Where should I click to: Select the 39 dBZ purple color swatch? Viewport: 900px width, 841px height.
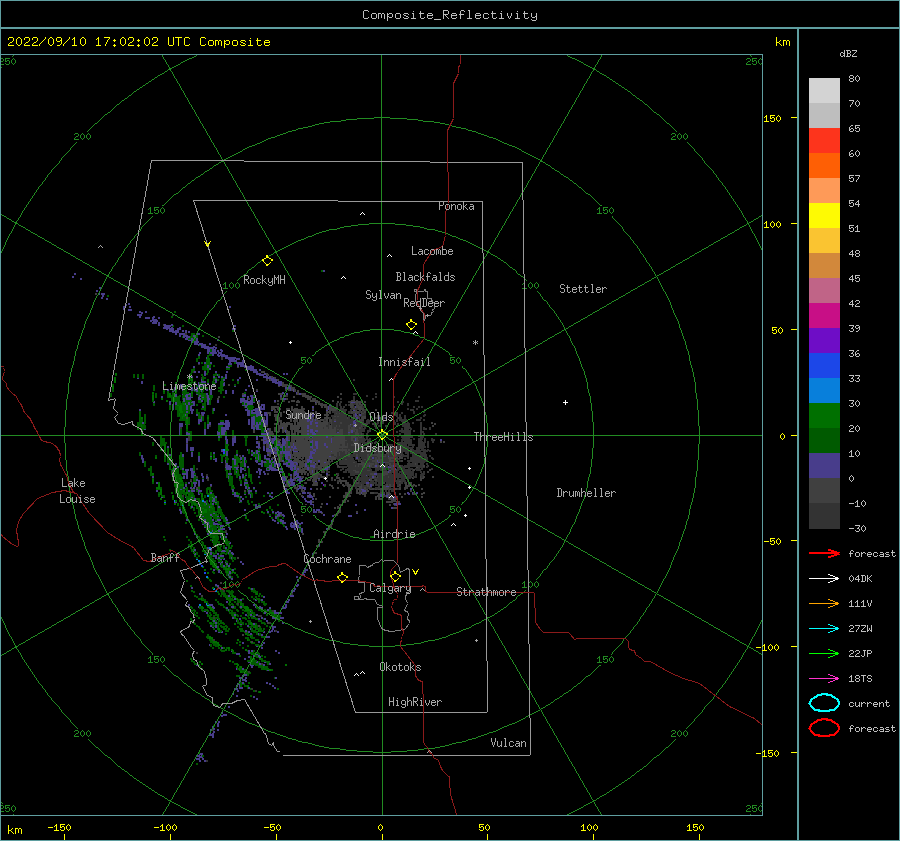pyautogui.click(x=824, y=340)
